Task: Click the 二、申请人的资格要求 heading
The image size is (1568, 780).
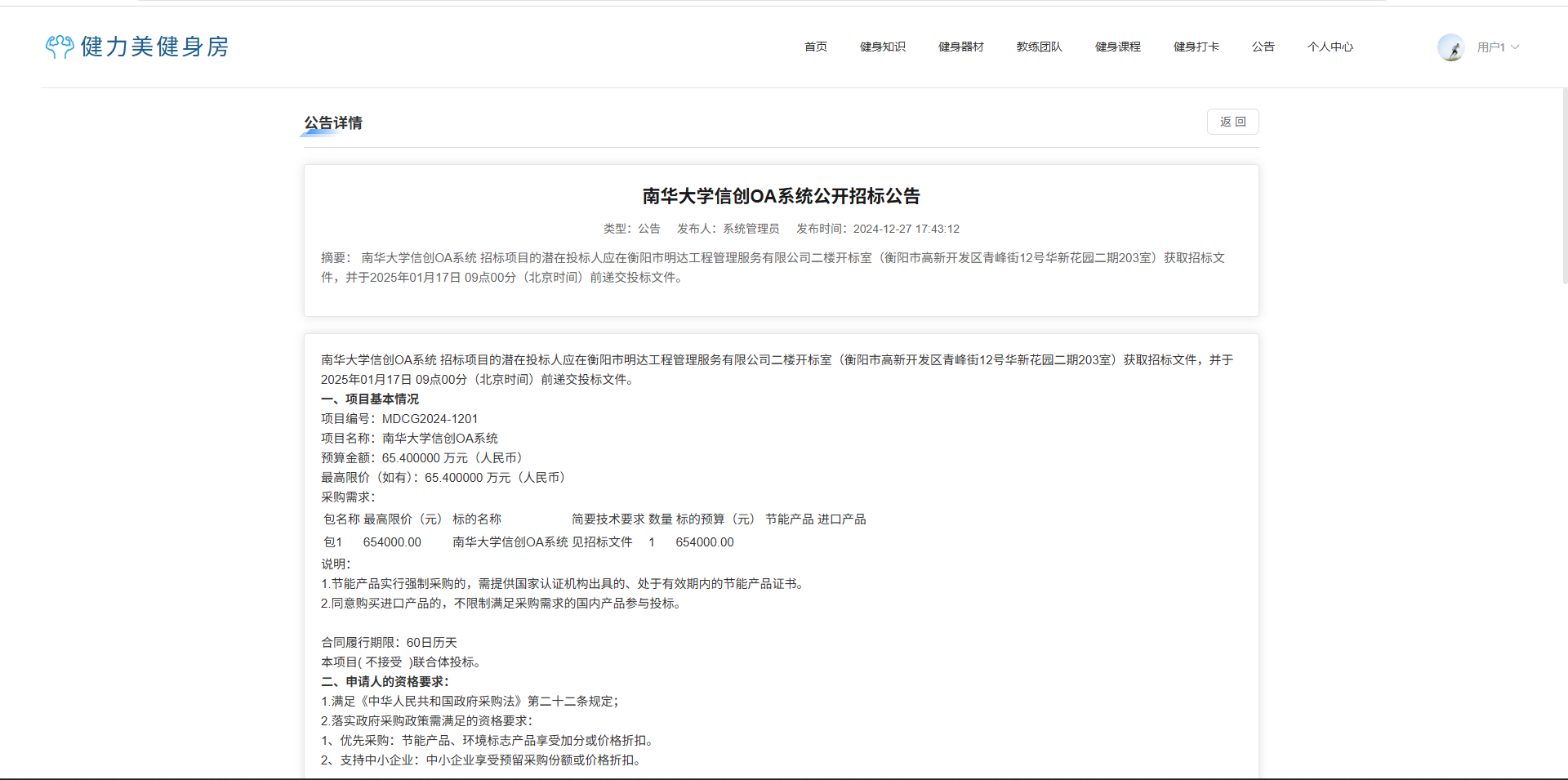Action: point(385,681)
